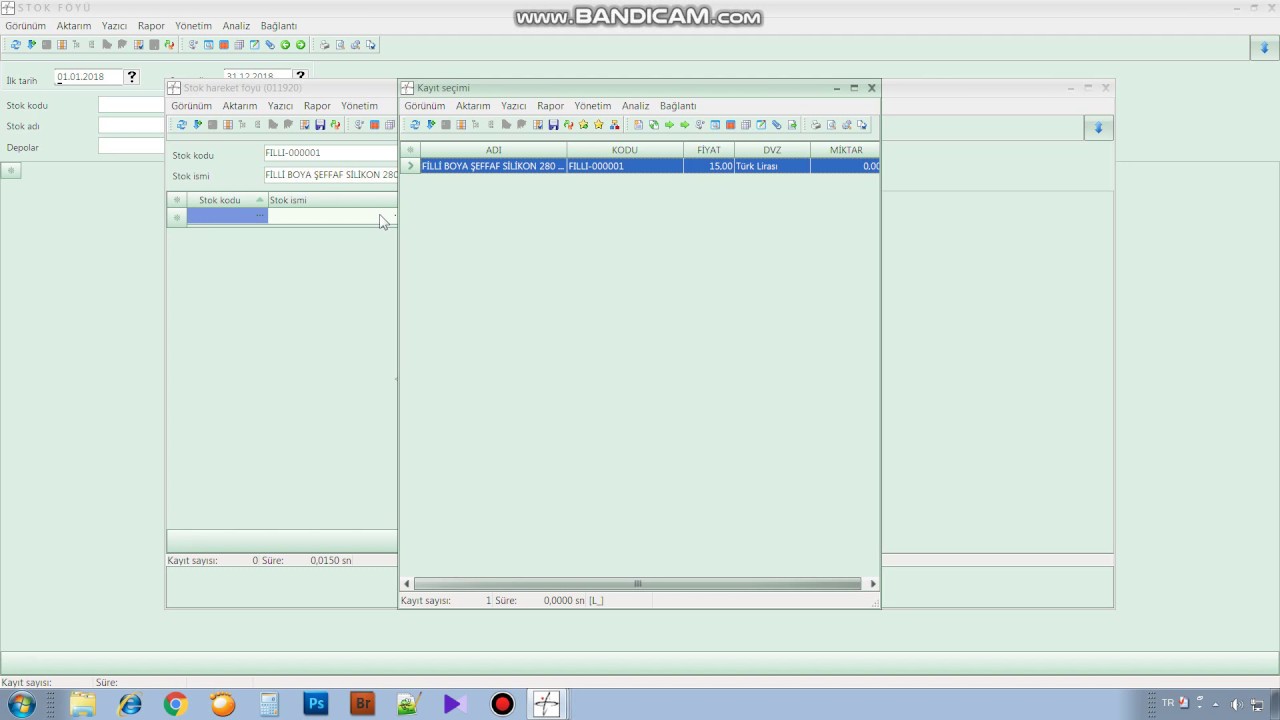The image size is (1280, 720).
Task: Click printer icon in main Stok Föyü toolbar
Action: coord(325,45)
